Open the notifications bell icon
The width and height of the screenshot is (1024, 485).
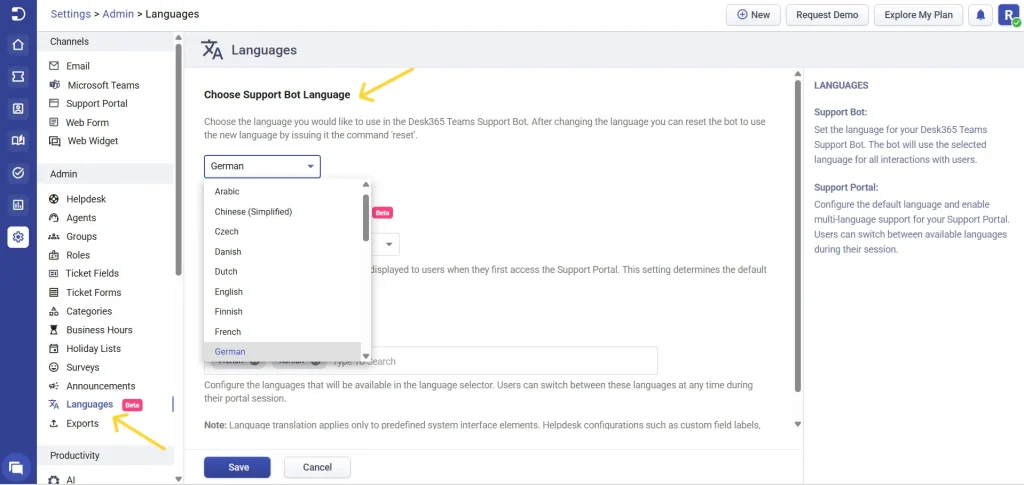tap(980, 14)
